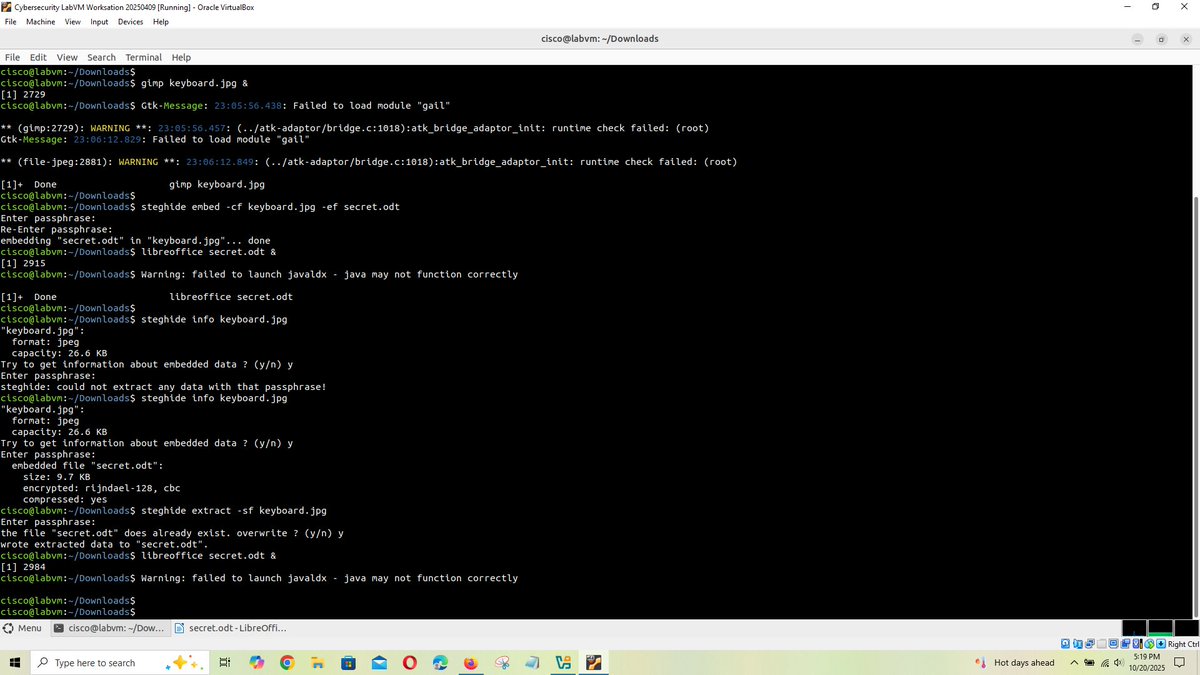This screenshot has height=675, width=1200.
Task: Launch Copilot from the taskbar
Action: pyautogui.click(x=256, y=662)
